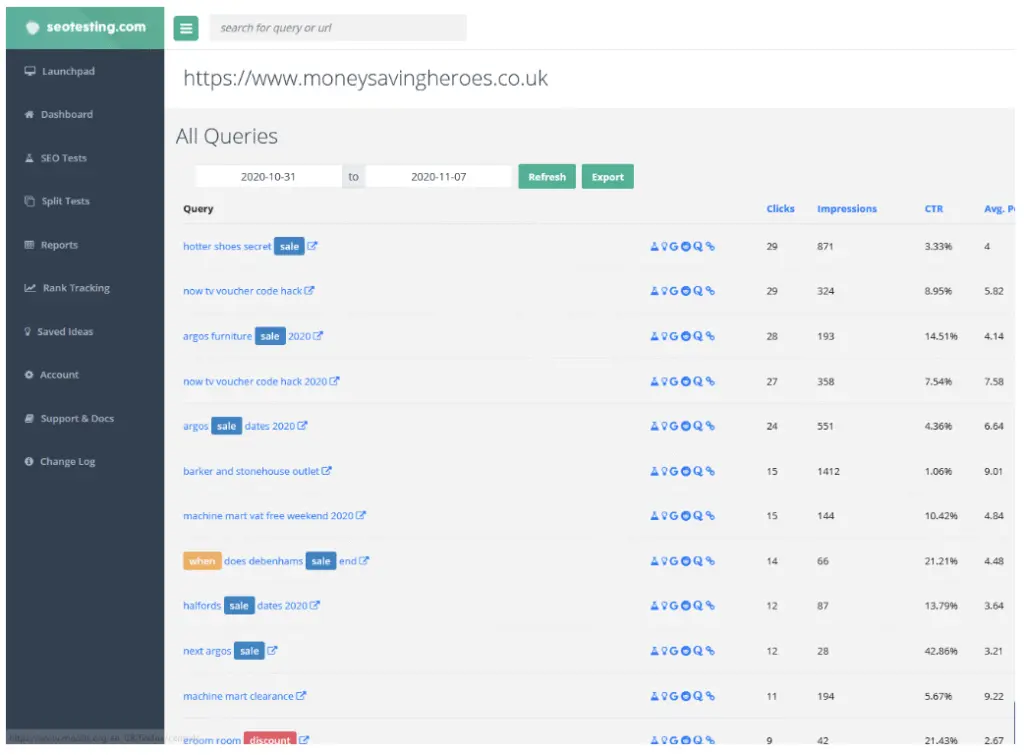Open external link icon beside barker and stonehouse outlet
1024x755 pixels.
(327, 470)
